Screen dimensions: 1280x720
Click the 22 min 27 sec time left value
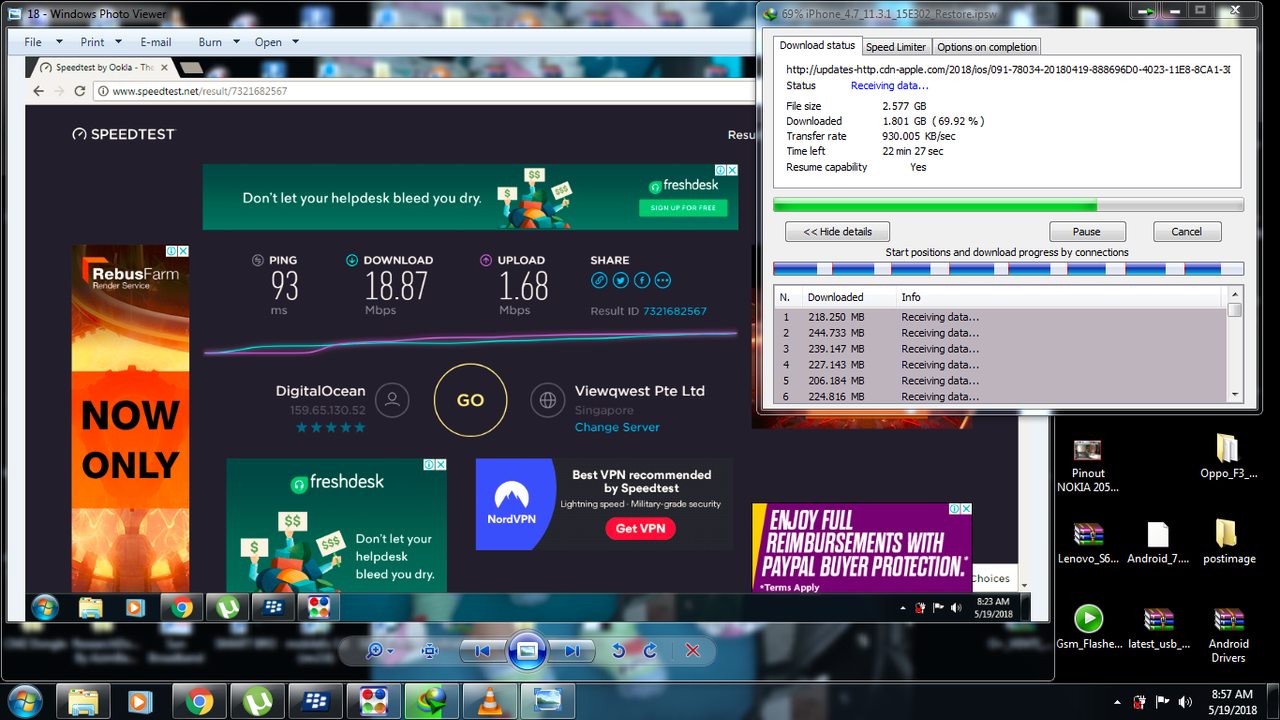[913, 152]
